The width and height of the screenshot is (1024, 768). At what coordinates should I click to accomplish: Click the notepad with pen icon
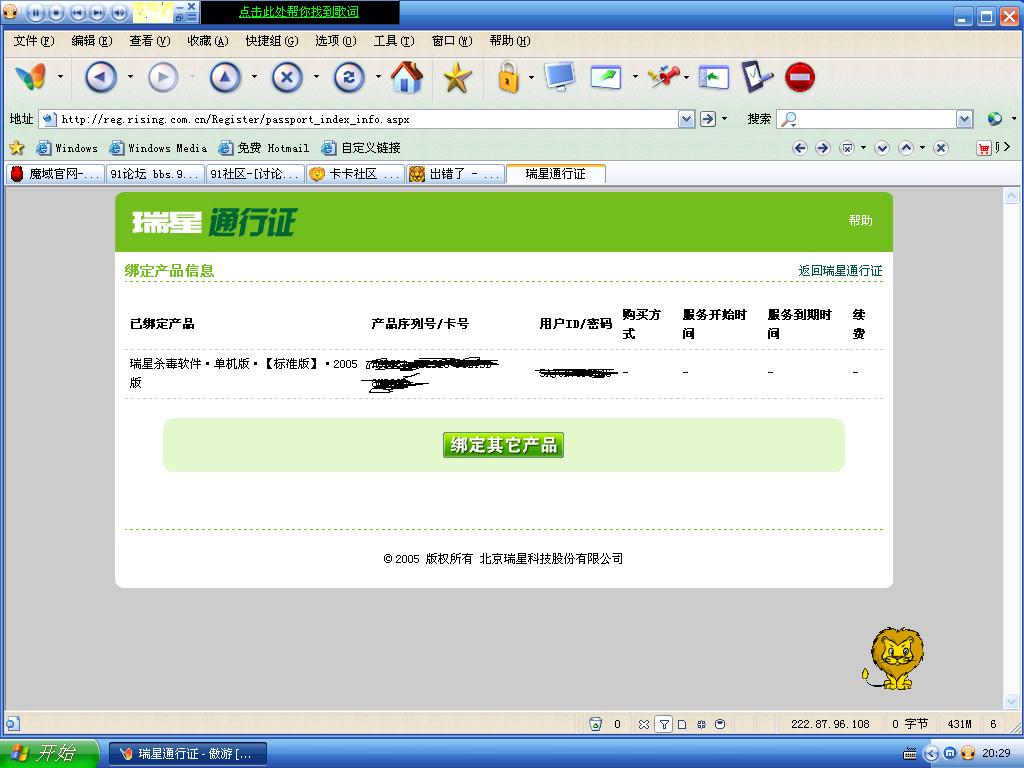(757, 76)
